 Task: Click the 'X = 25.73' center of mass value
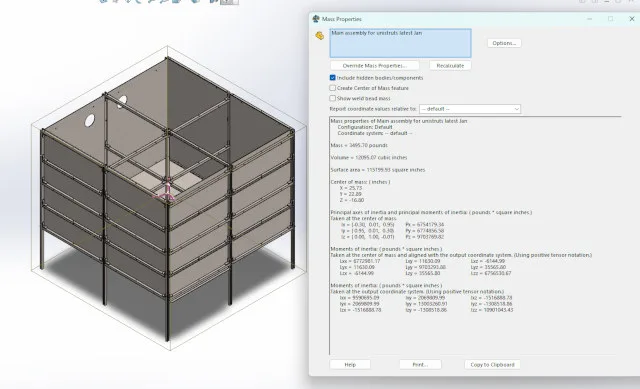[x=351, y=188]
